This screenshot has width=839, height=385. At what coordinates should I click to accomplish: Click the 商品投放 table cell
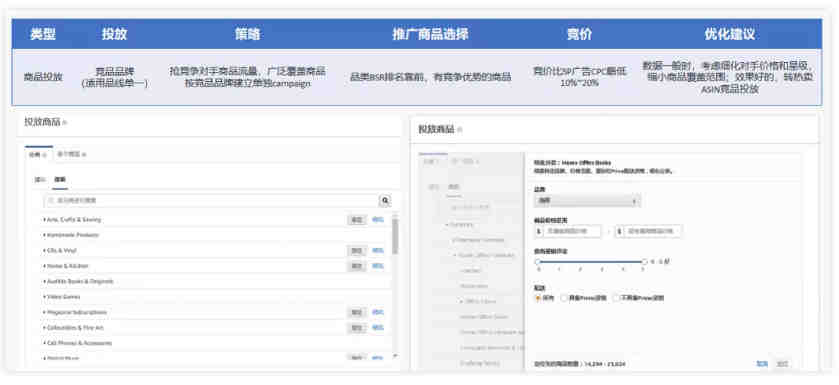click(x=43, y=77)
